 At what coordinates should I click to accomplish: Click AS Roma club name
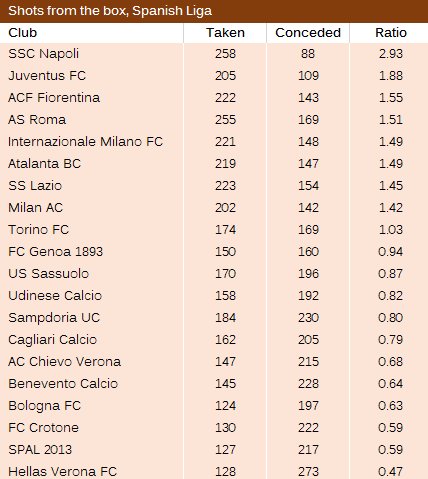click(37, 120)
